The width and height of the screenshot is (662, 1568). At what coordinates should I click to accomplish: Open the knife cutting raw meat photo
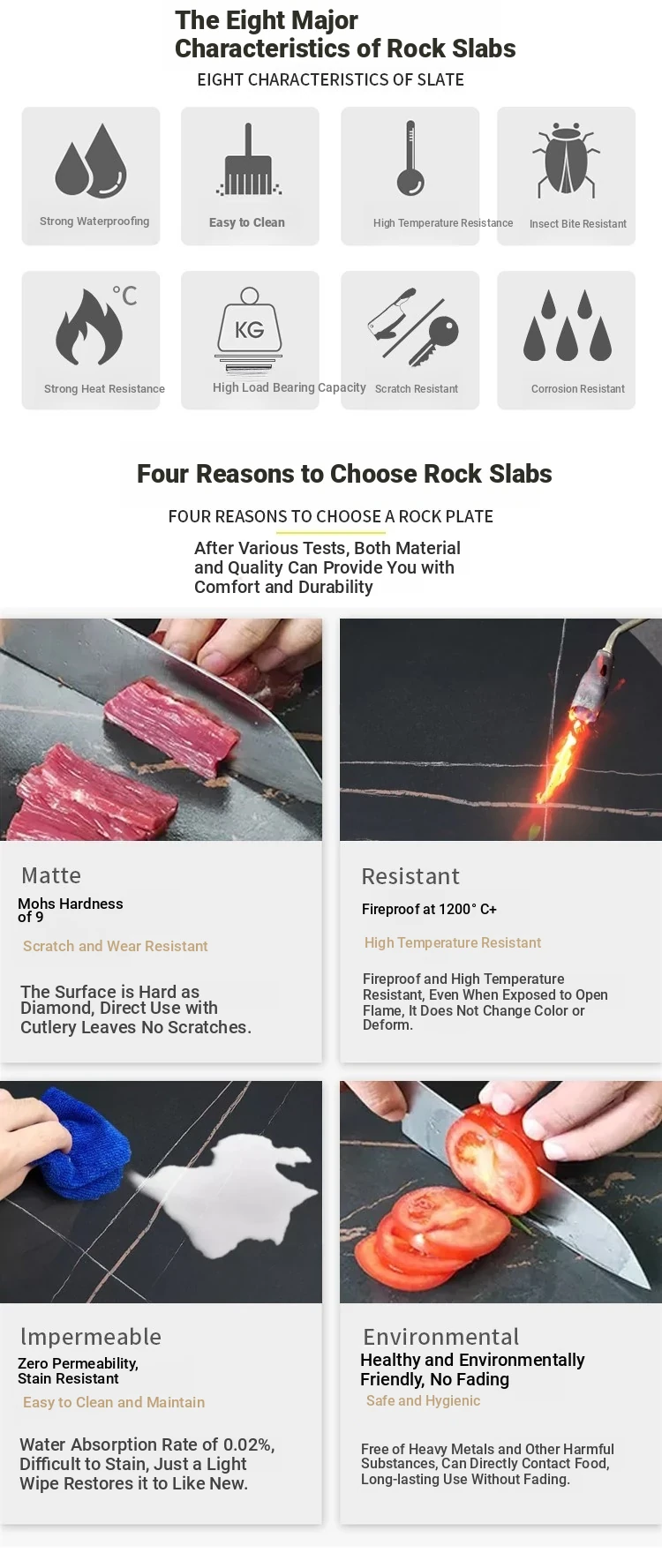[x=161, y=729]
